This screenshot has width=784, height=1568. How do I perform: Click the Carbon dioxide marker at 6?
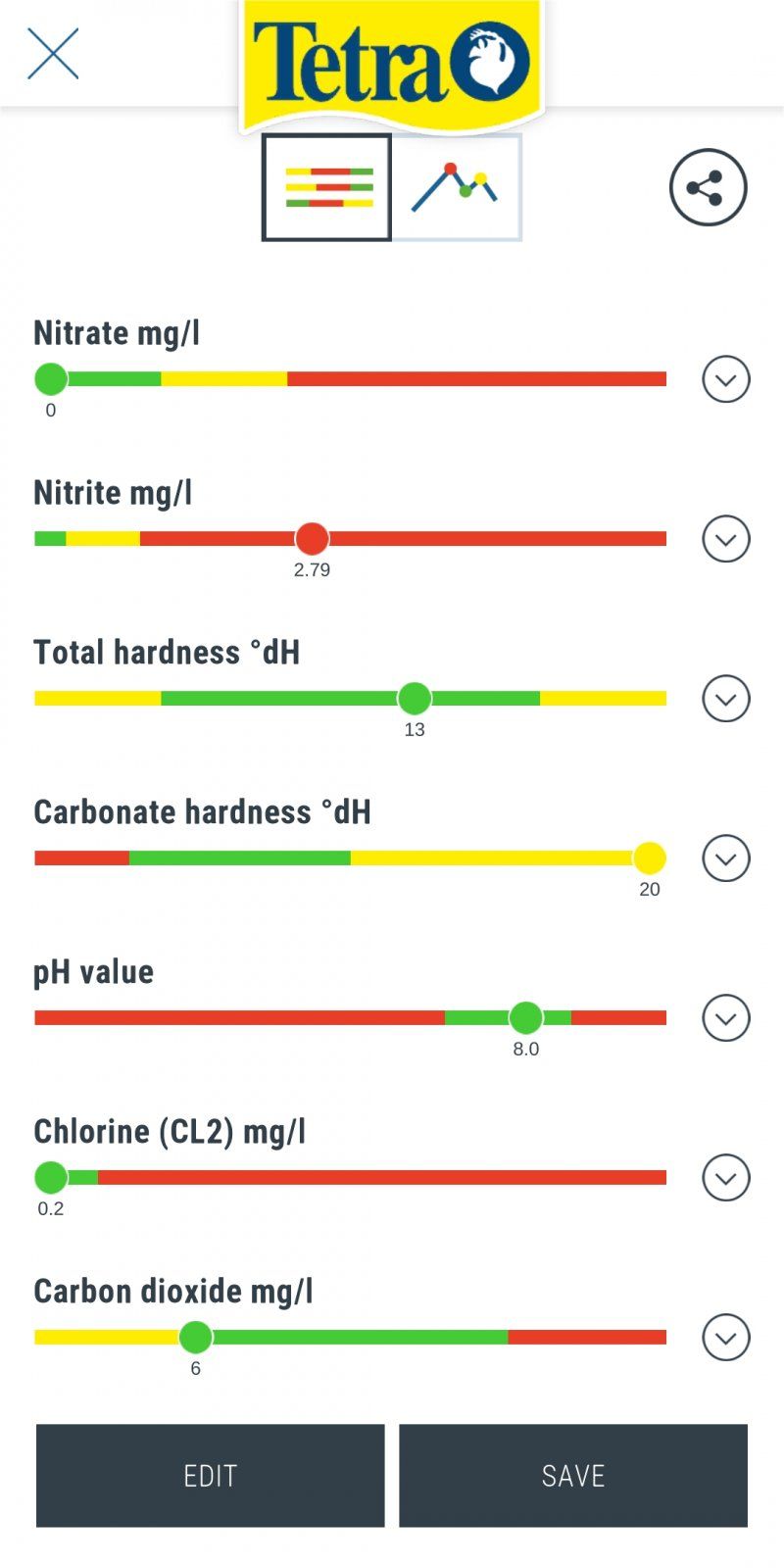coord(196,1337)
